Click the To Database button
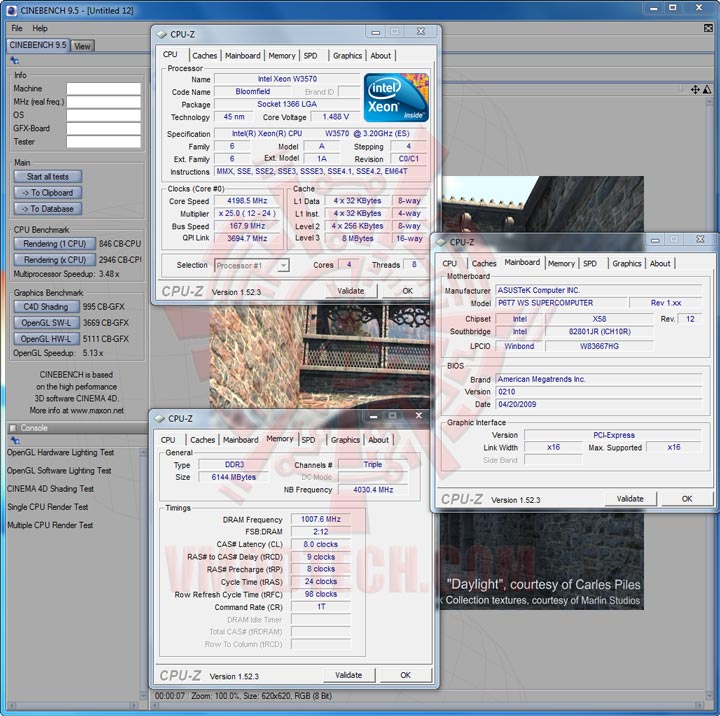 (x=48, y=209)
